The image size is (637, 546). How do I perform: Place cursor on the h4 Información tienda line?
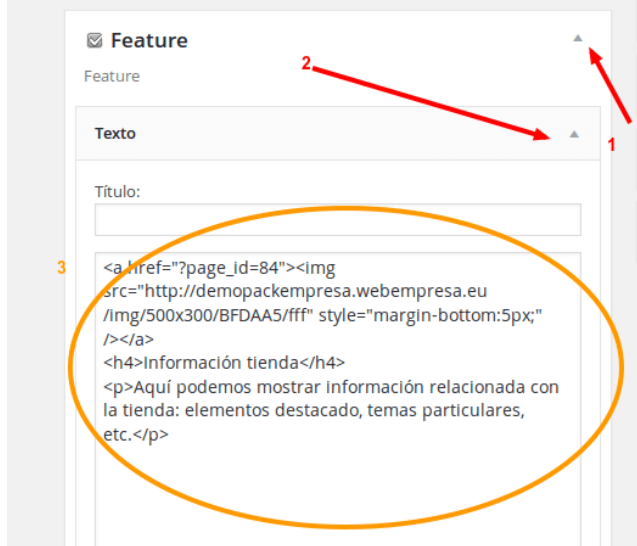tap(224, 362)
